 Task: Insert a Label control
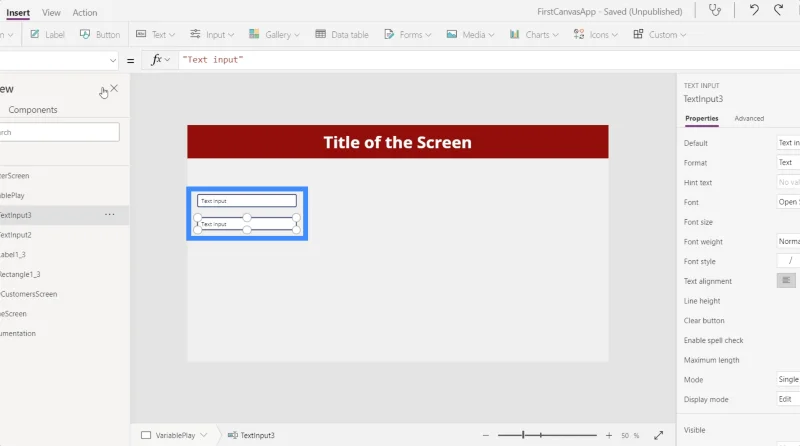[x=47, y=35]
